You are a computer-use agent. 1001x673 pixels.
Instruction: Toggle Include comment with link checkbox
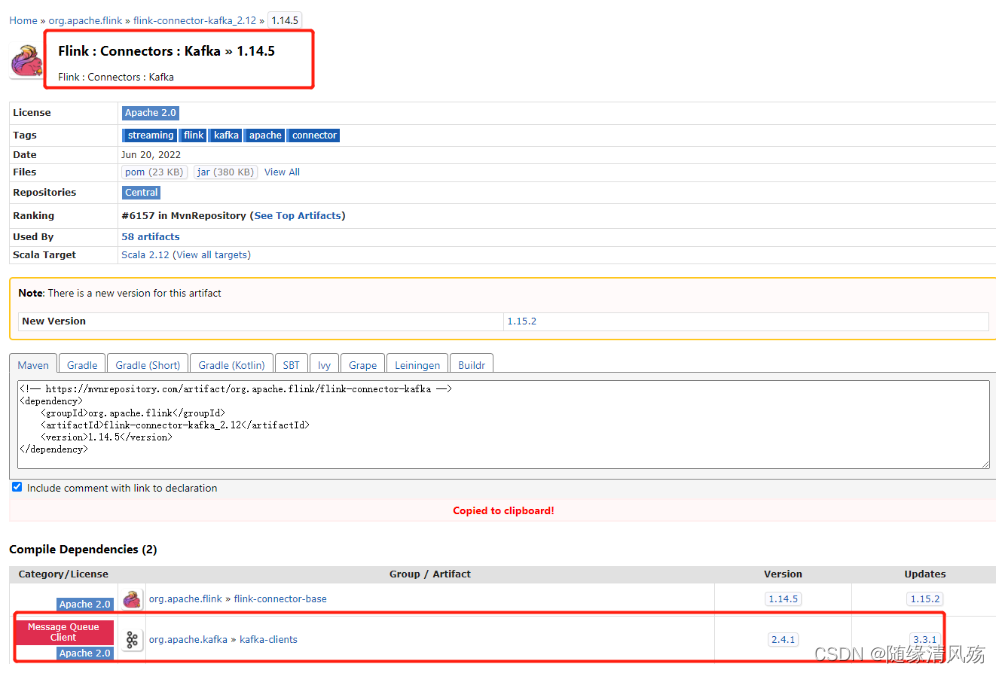pyautogui.click(x=17, y=487)
